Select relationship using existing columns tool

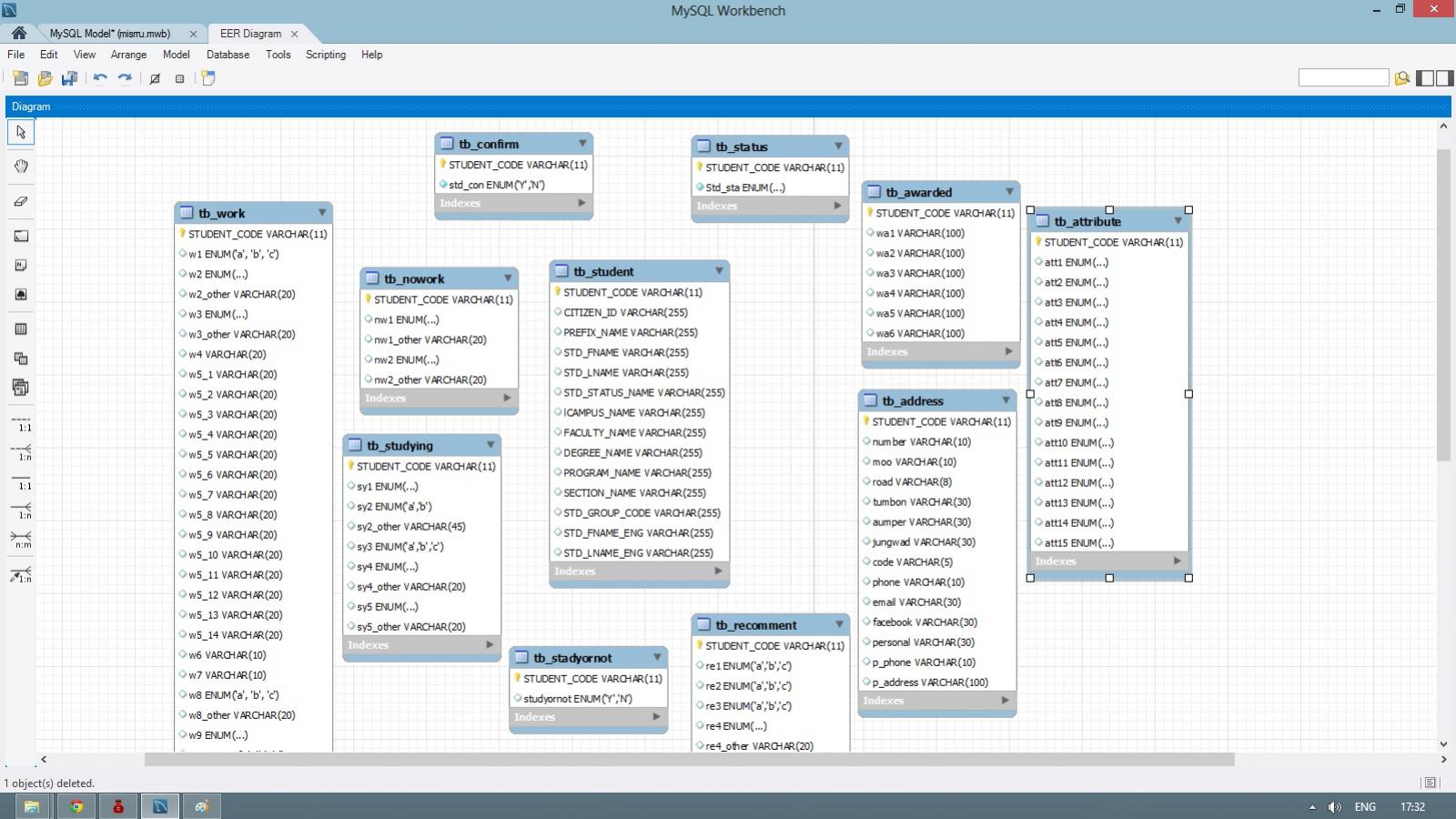tap(21, 574)
